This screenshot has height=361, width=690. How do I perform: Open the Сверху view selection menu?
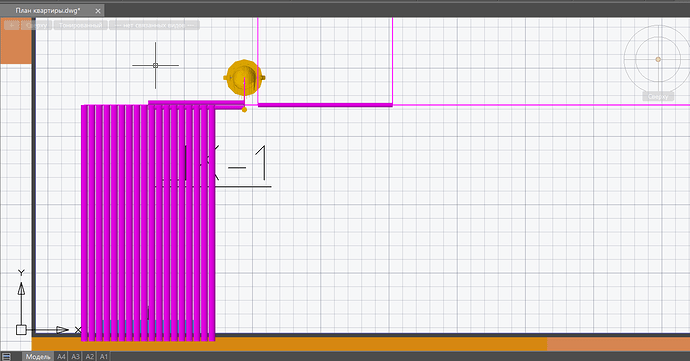click(37, 25)
